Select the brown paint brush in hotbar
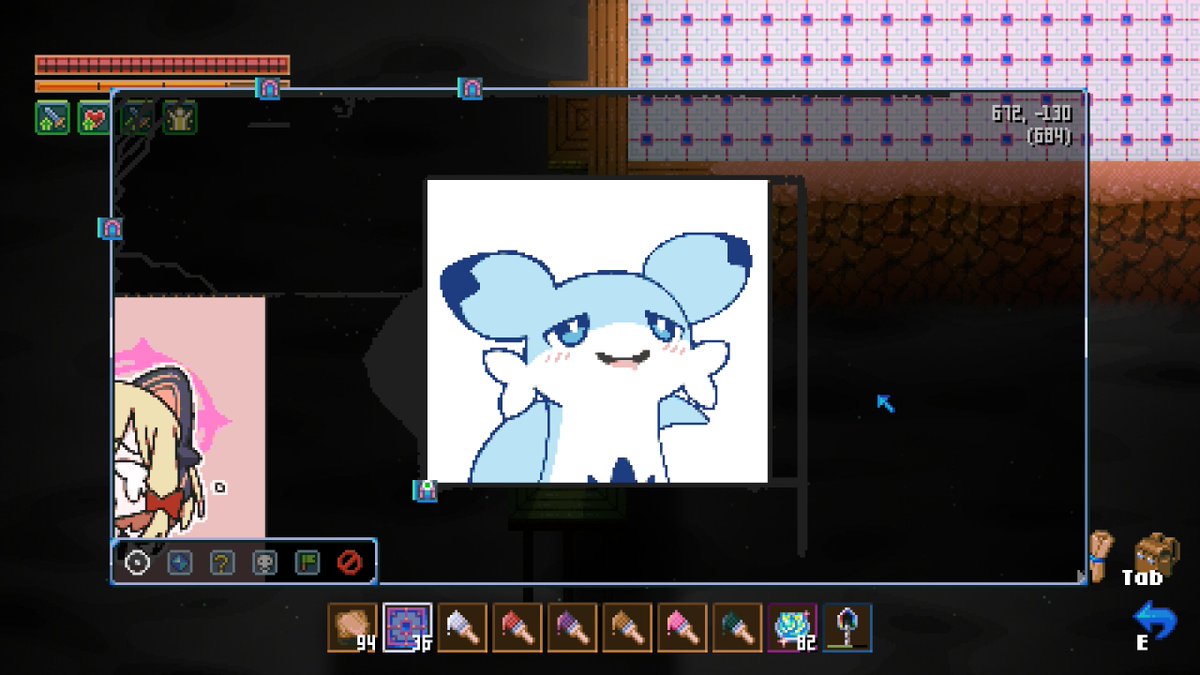The width and height of the screenshot is (1200, 675). click(627, 628)
